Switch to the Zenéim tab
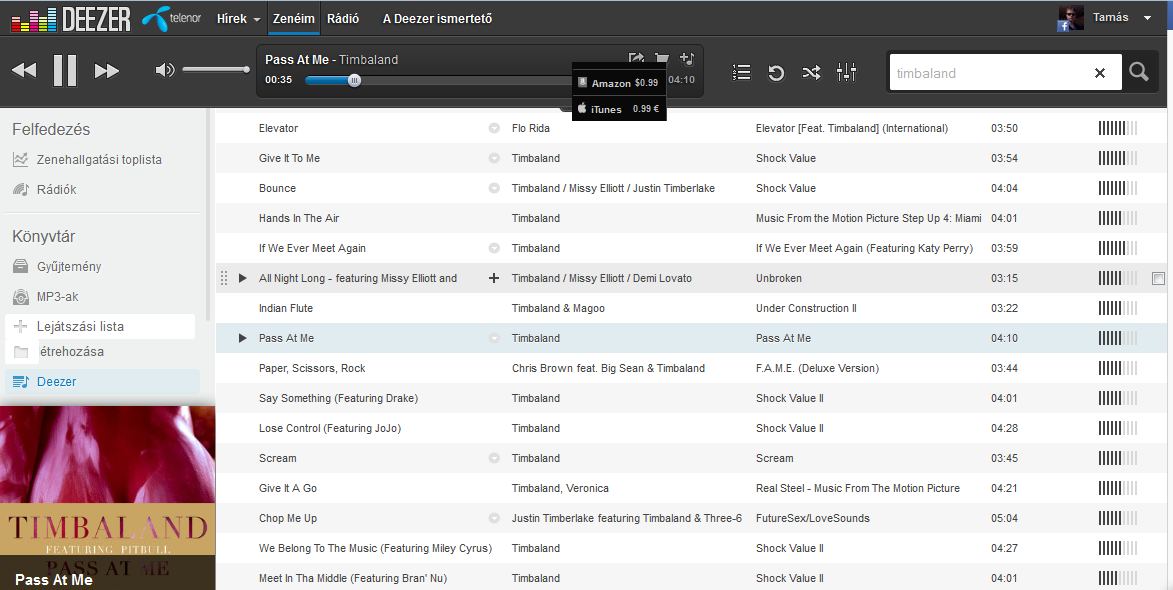This screenshot has width=1173, height=590. tap(293, 19)
